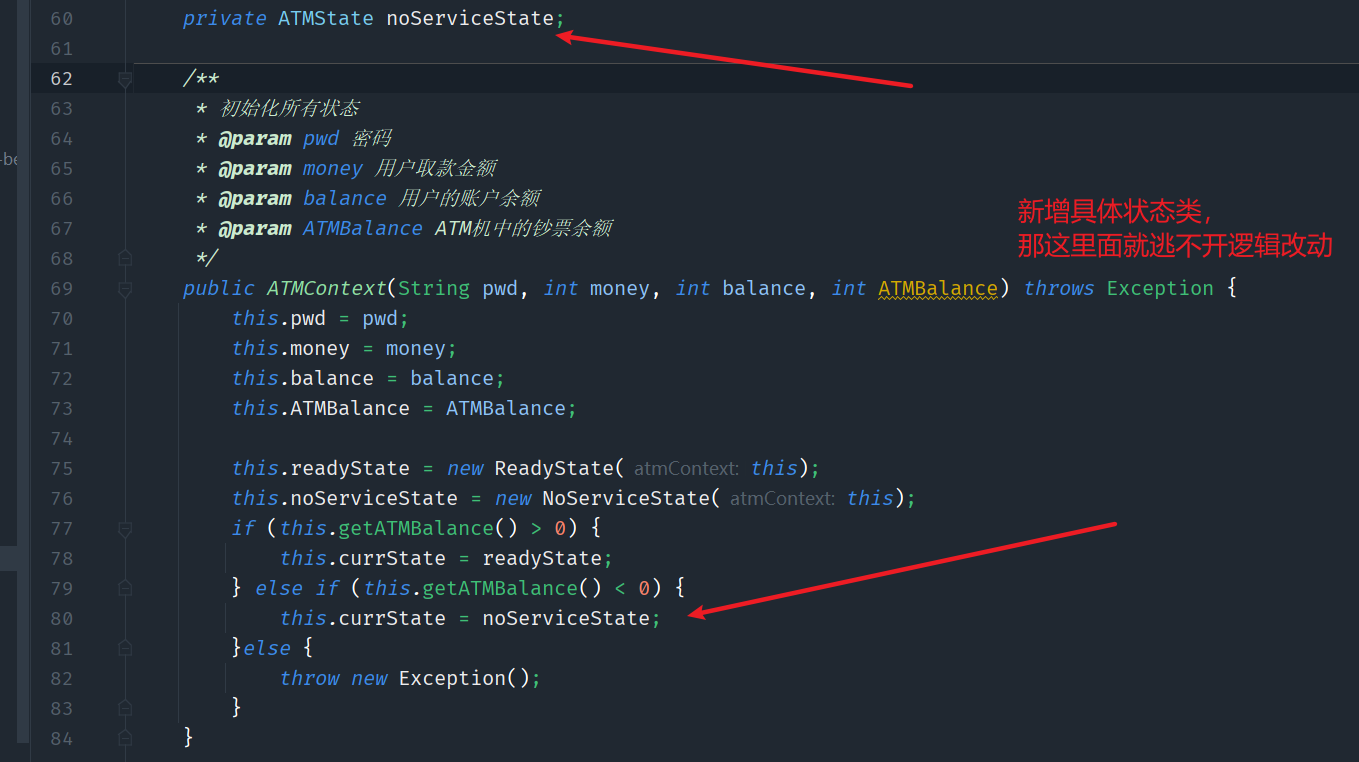Click the else keyword on line 81
This screenshot has height=762, width=1359.
pos(267,648)
